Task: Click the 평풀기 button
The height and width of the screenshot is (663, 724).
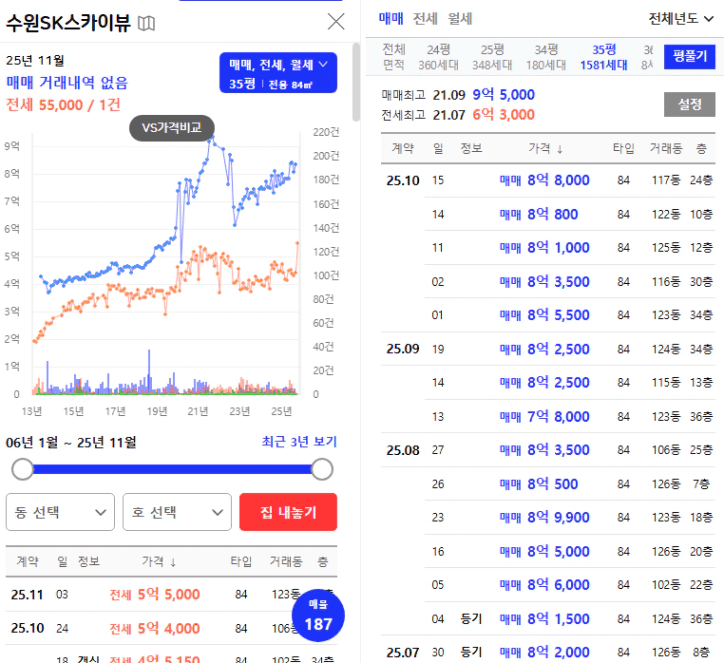Action: click(x=690, y=57)
